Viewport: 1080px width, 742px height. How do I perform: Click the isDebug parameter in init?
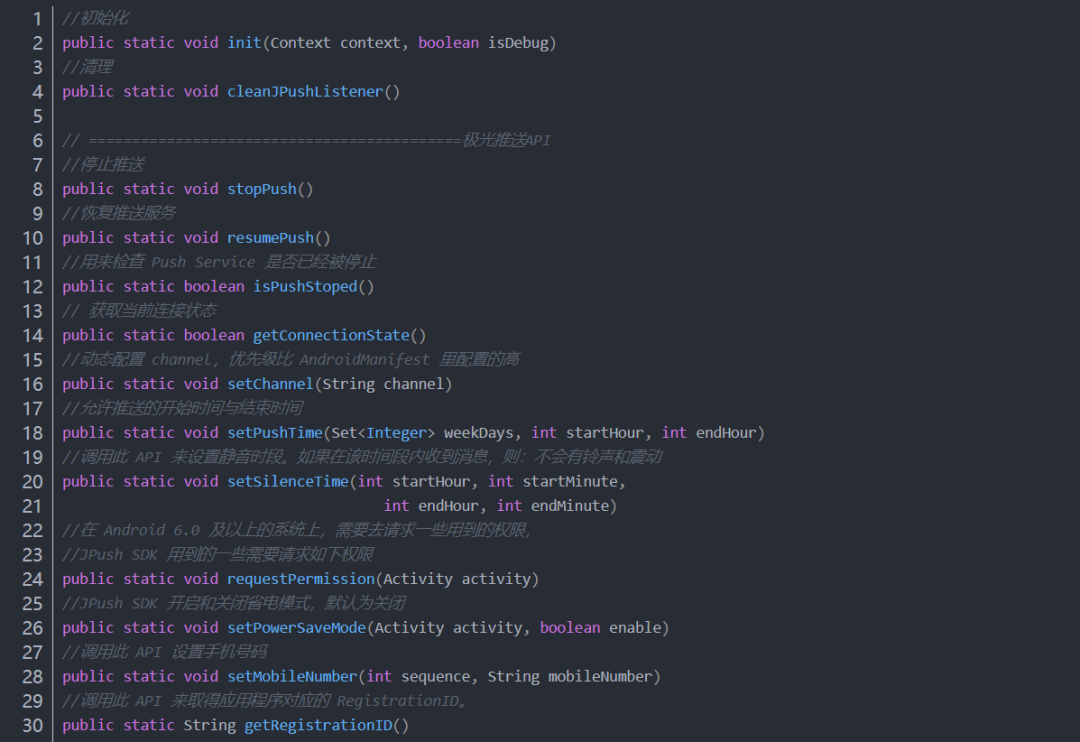(522, 43)
